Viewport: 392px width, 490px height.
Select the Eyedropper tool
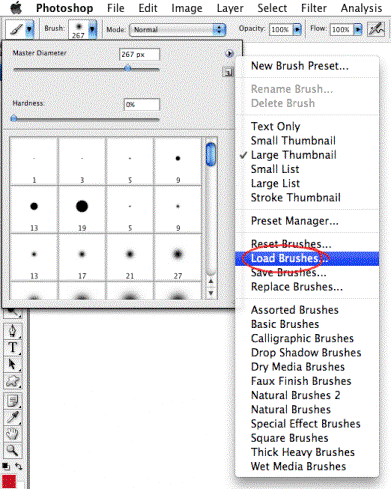pos(12,417)
